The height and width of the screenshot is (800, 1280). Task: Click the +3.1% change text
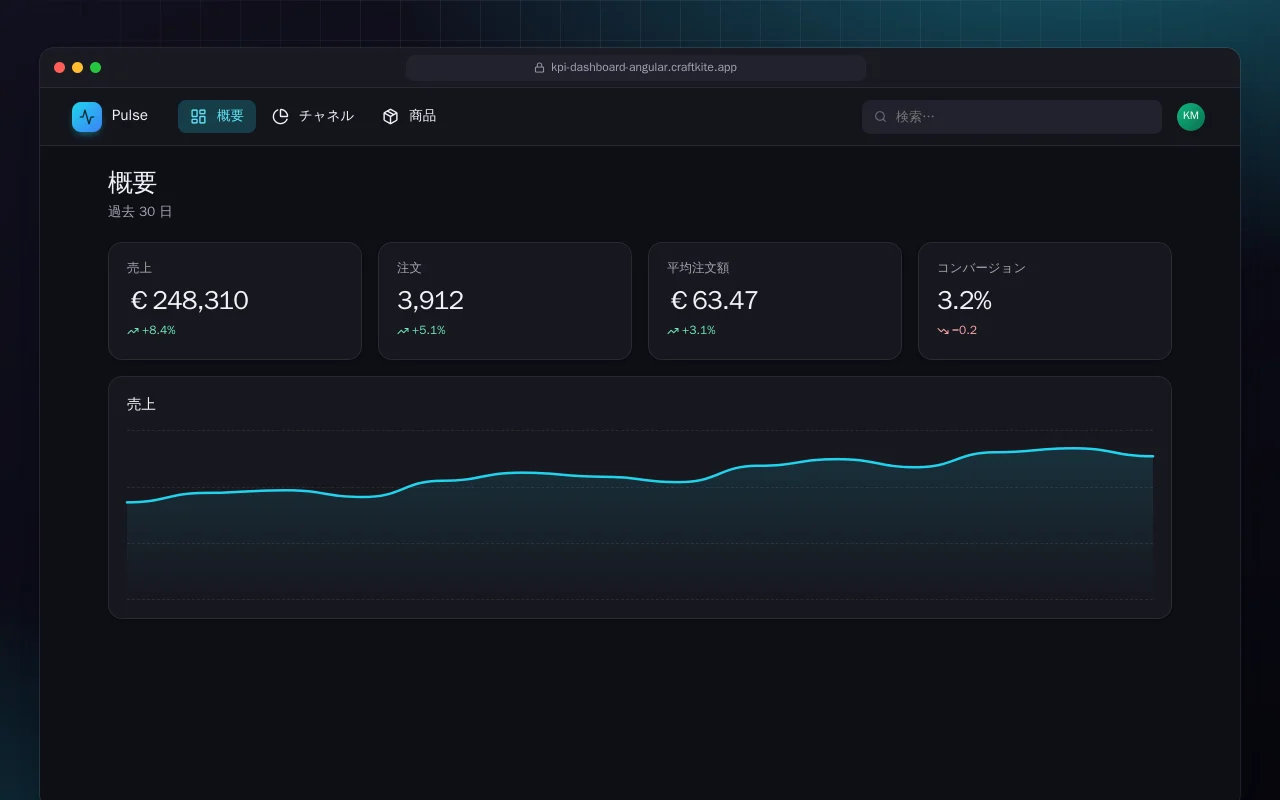click(698, 331)
